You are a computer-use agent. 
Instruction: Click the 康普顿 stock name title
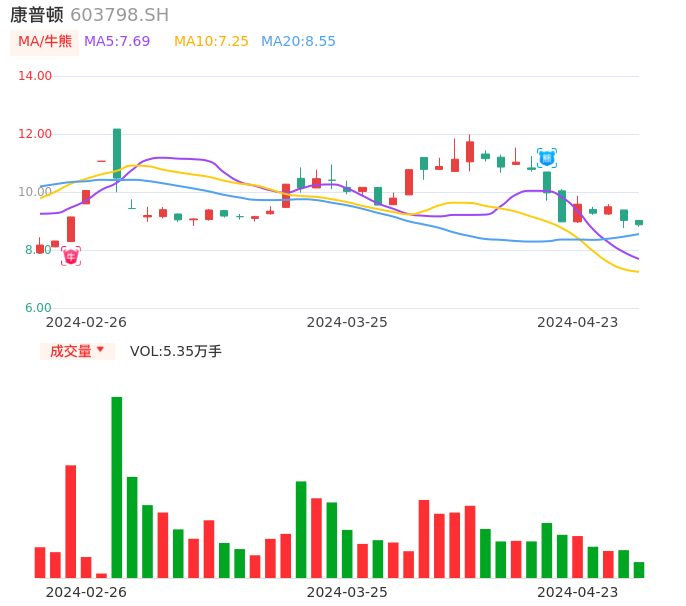pyautogui.click(x=37, y=15)
